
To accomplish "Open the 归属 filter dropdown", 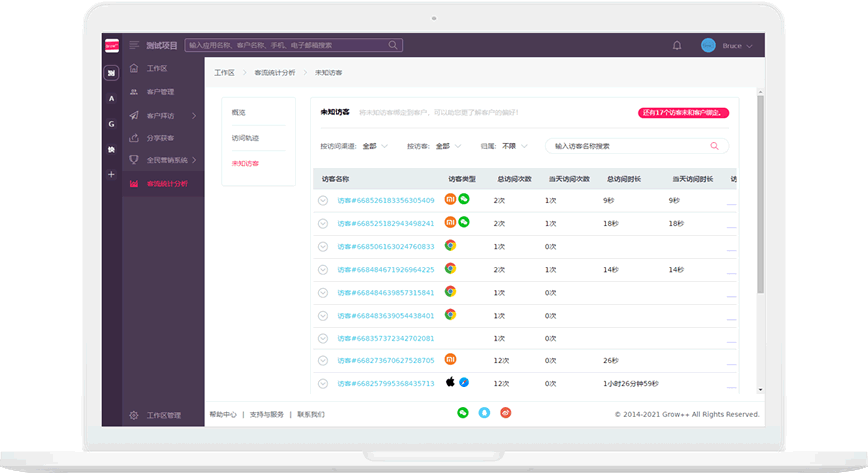I will click(x=513, y=146).
